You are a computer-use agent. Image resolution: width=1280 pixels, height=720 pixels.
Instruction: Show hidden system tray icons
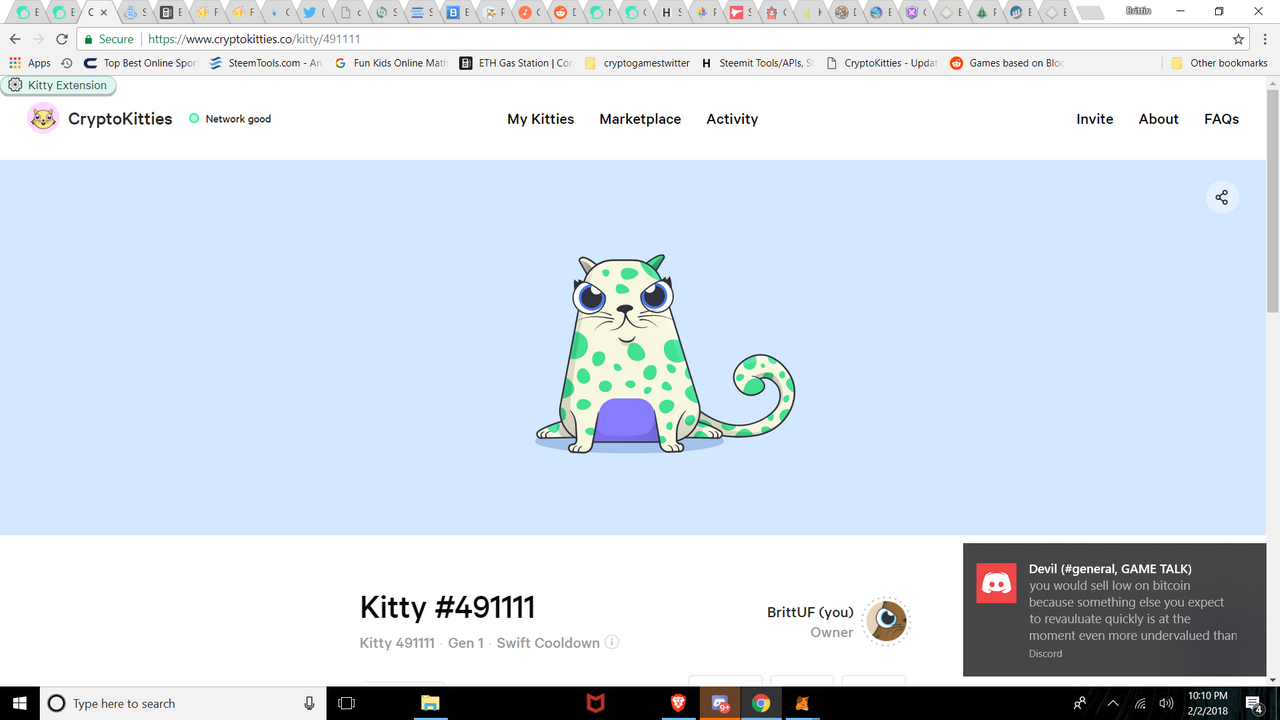tap(1112, 703)
